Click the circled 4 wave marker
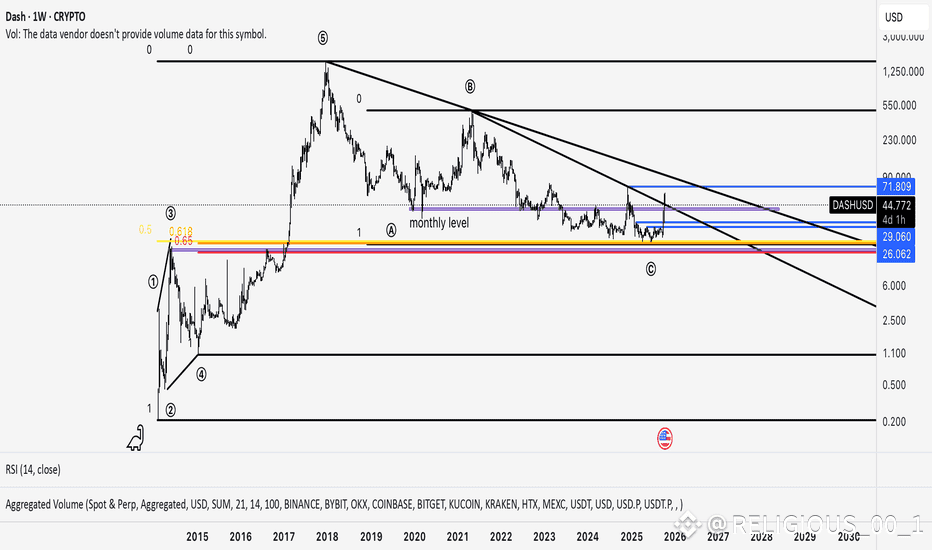 click(x=201, y=375)
